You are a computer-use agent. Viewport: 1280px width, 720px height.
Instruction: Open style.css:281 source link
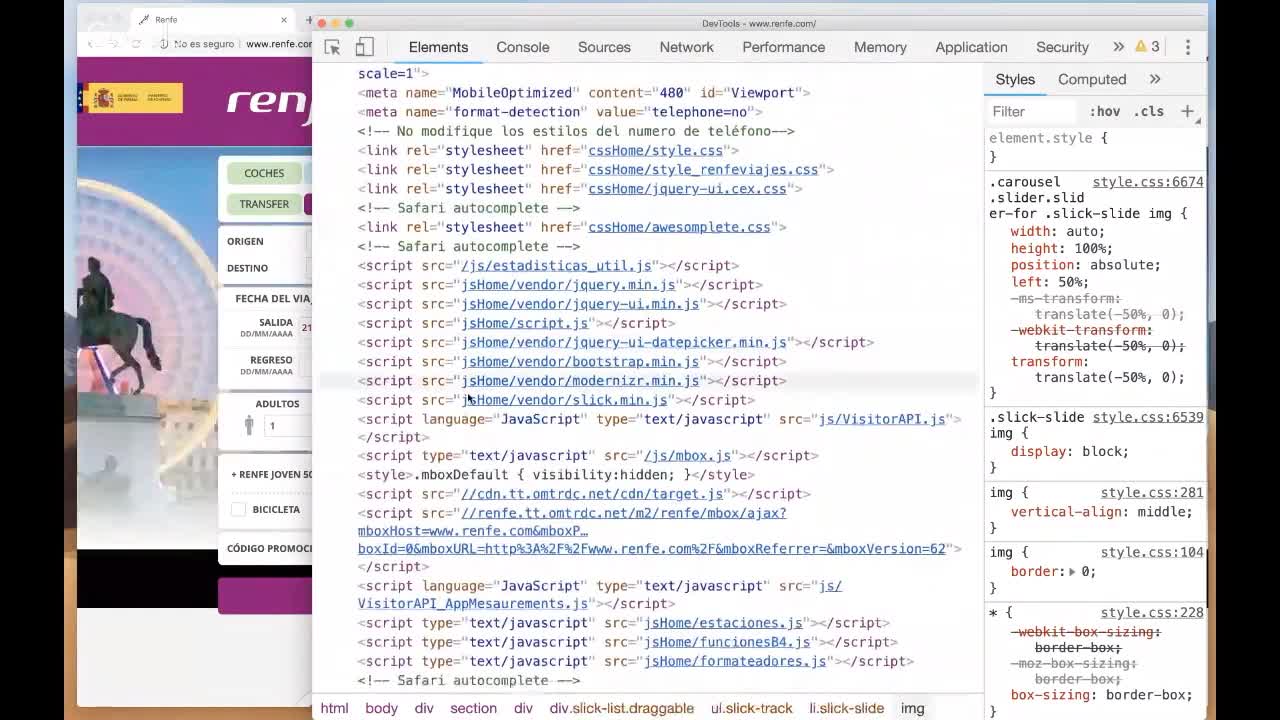[x=1152, y=492]
